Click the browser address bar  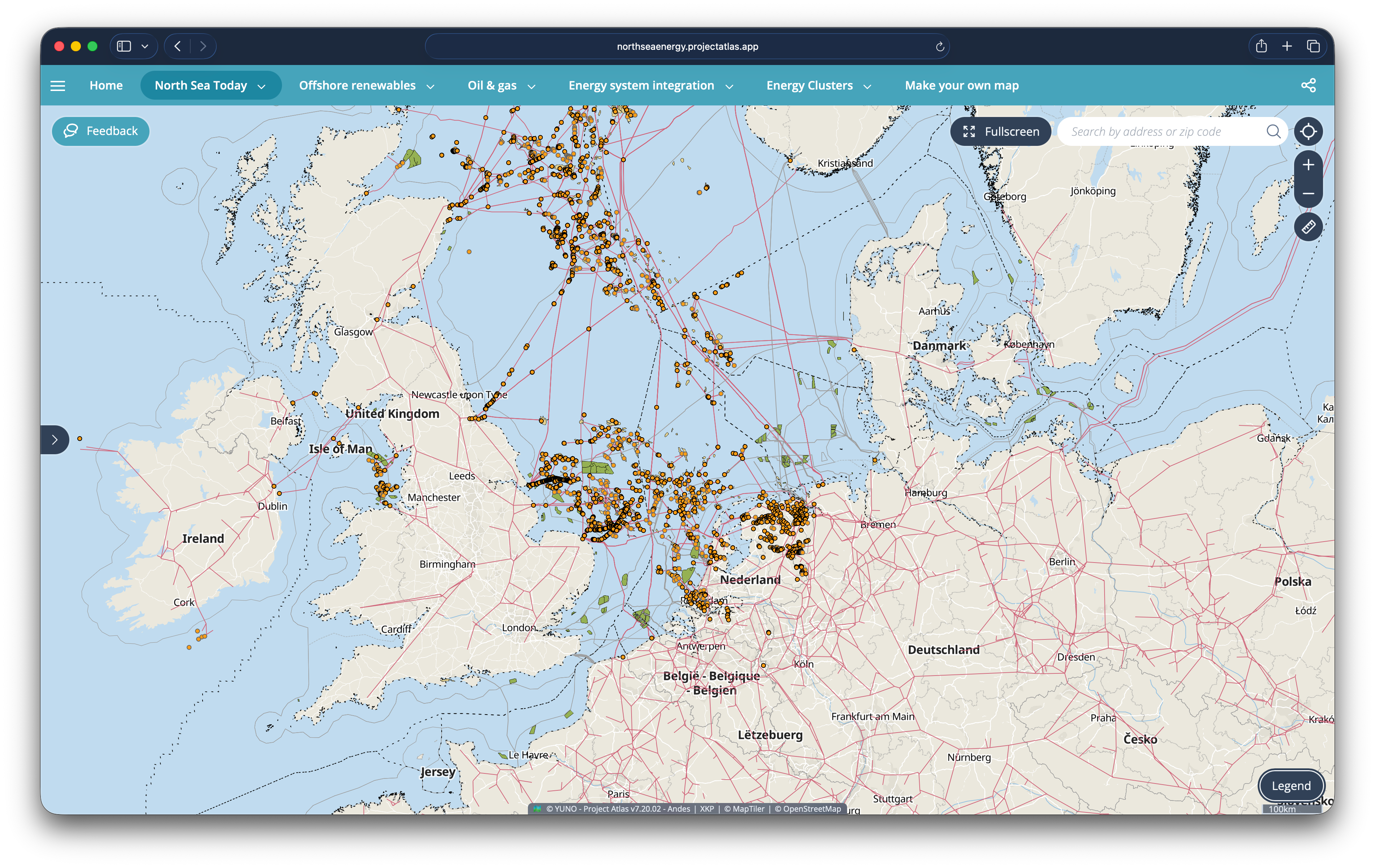[687, 46]
